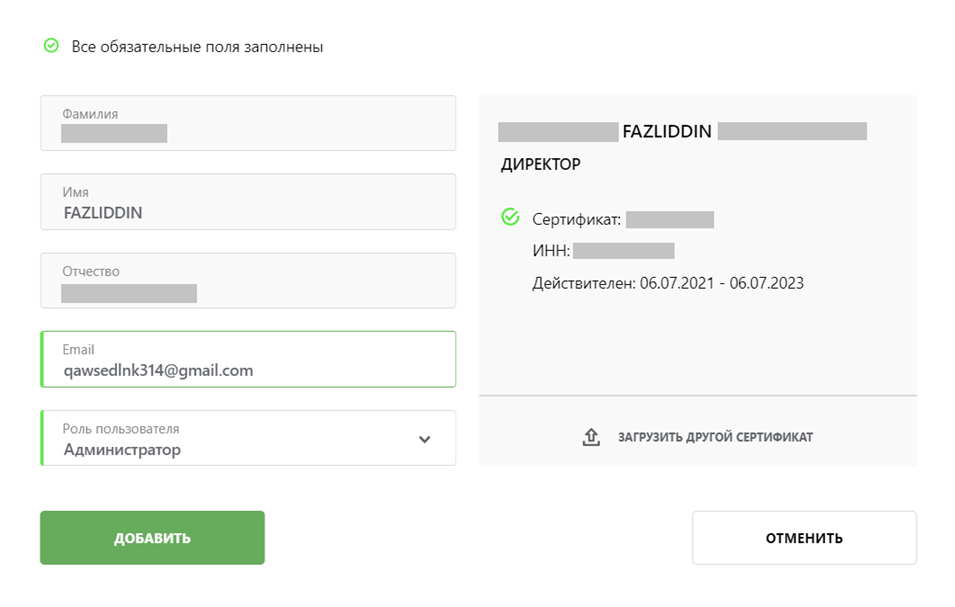Click the ДОБАВИТЬ button

click(152, 538)
